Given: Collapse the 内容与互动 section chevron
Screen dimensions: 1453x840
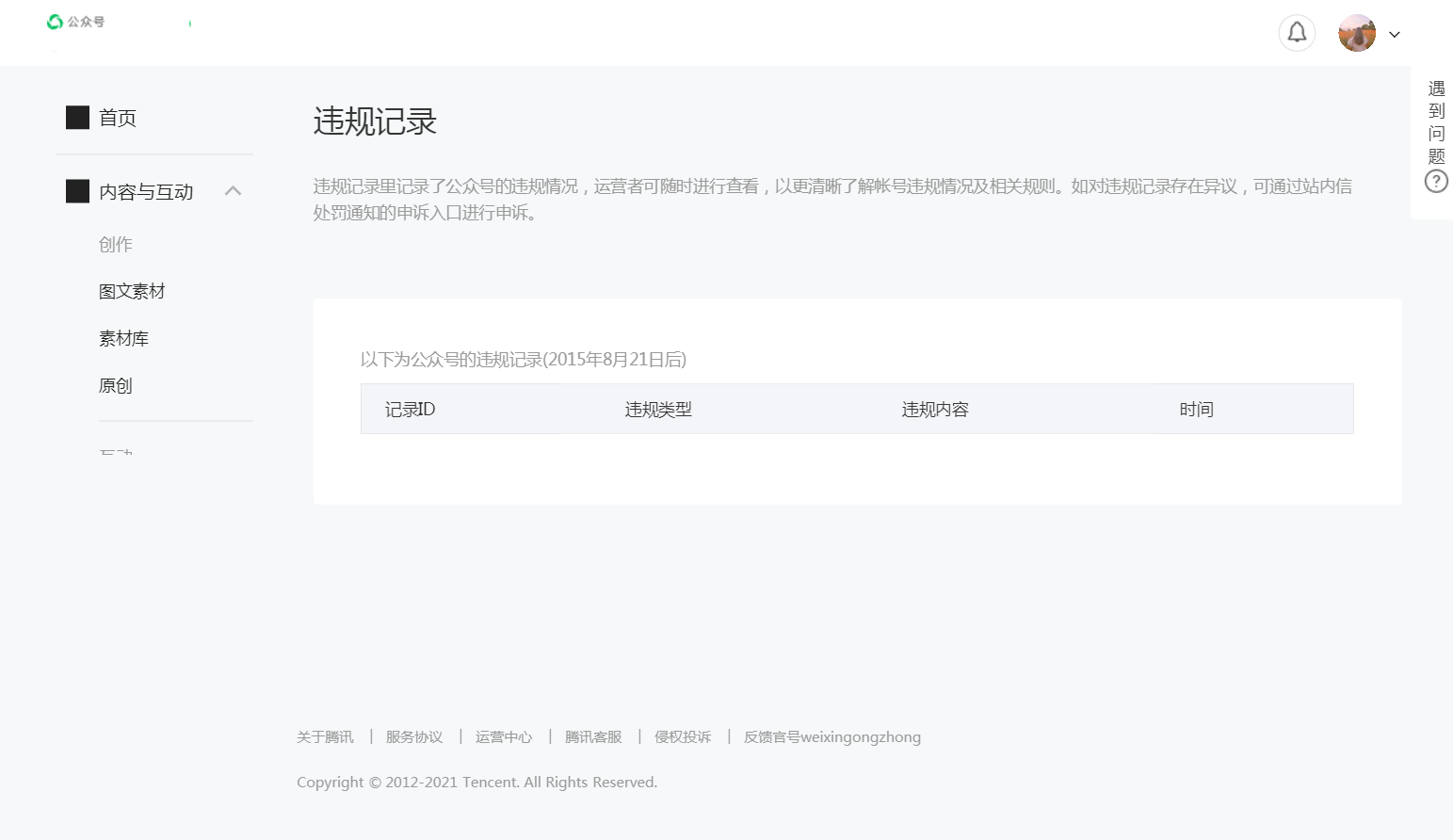Looking at the screenshot, I should (x=234, y=191).
